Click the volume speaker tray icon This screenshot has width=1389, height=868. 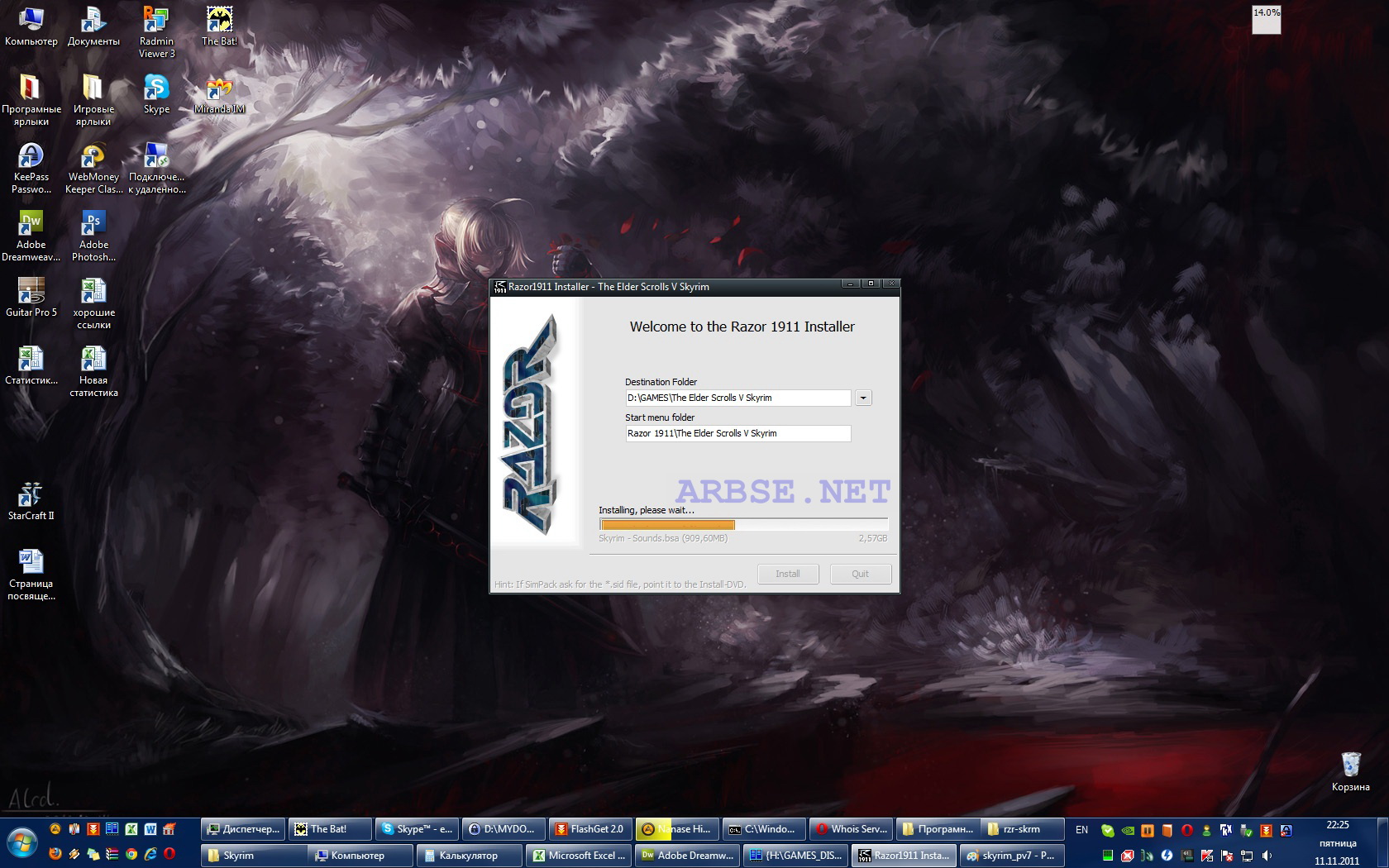1267,856
